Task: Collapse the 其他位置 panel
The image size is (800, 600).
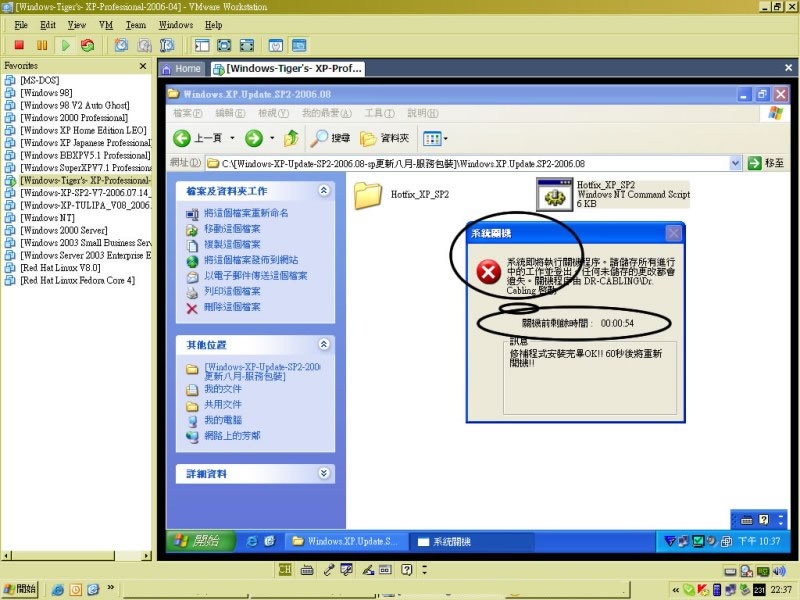Action: click(323, 344)
